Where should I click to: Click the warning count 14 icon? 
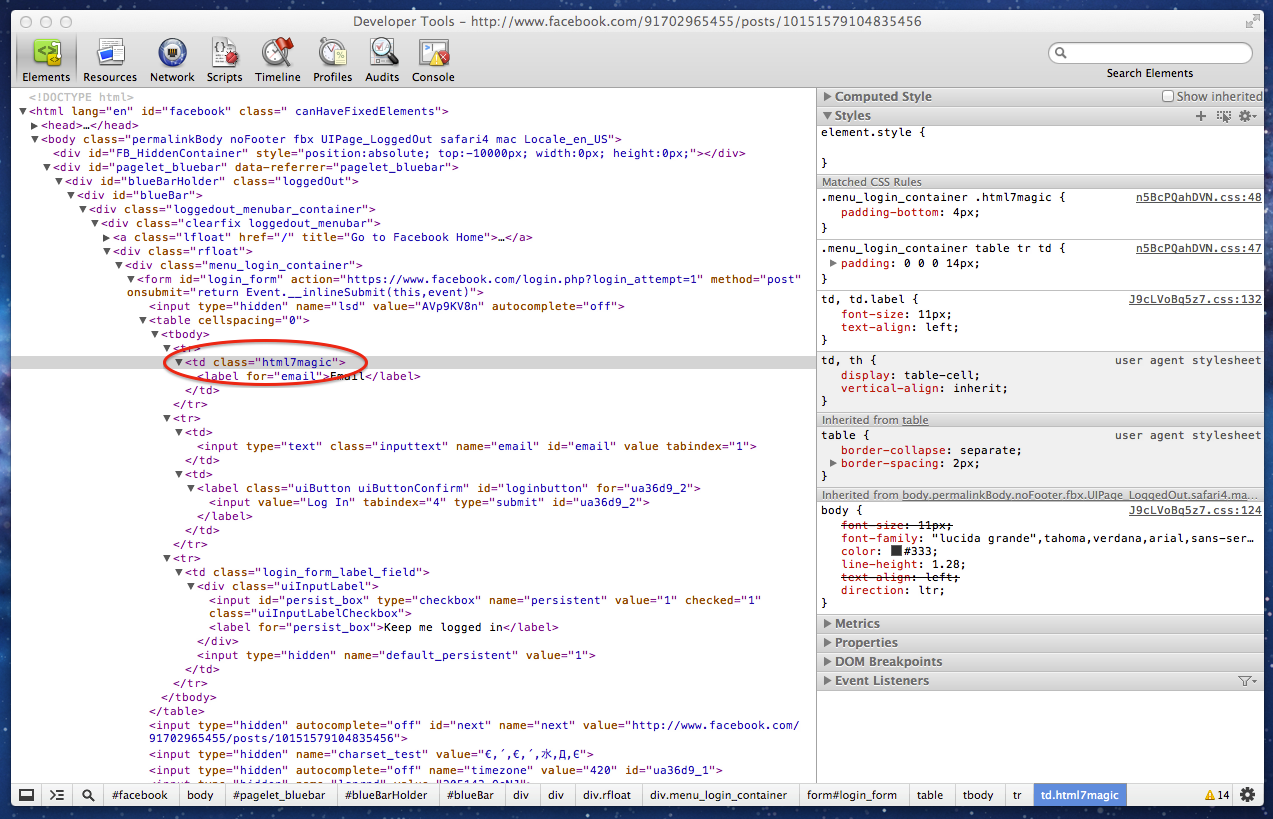click(1217, 795)
